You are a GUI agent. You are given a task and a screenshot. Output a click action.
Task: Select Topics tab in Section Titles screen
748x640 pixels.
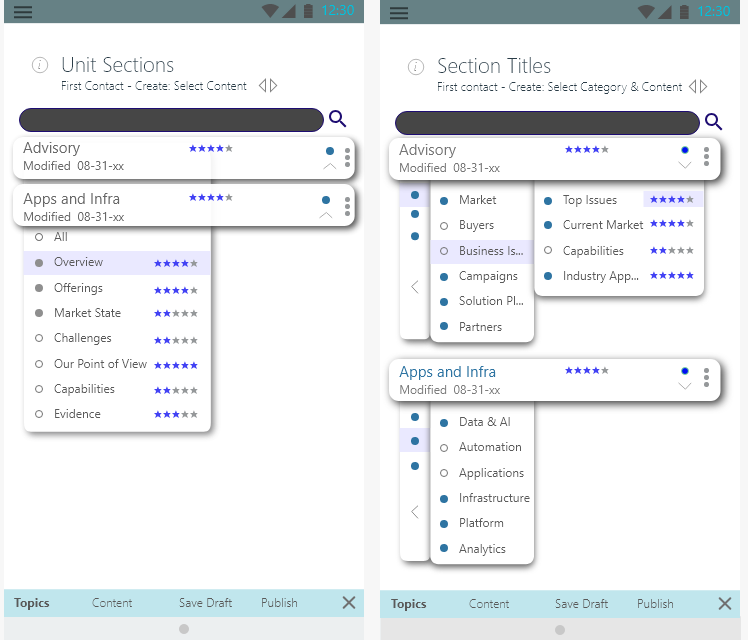[408, 603]
